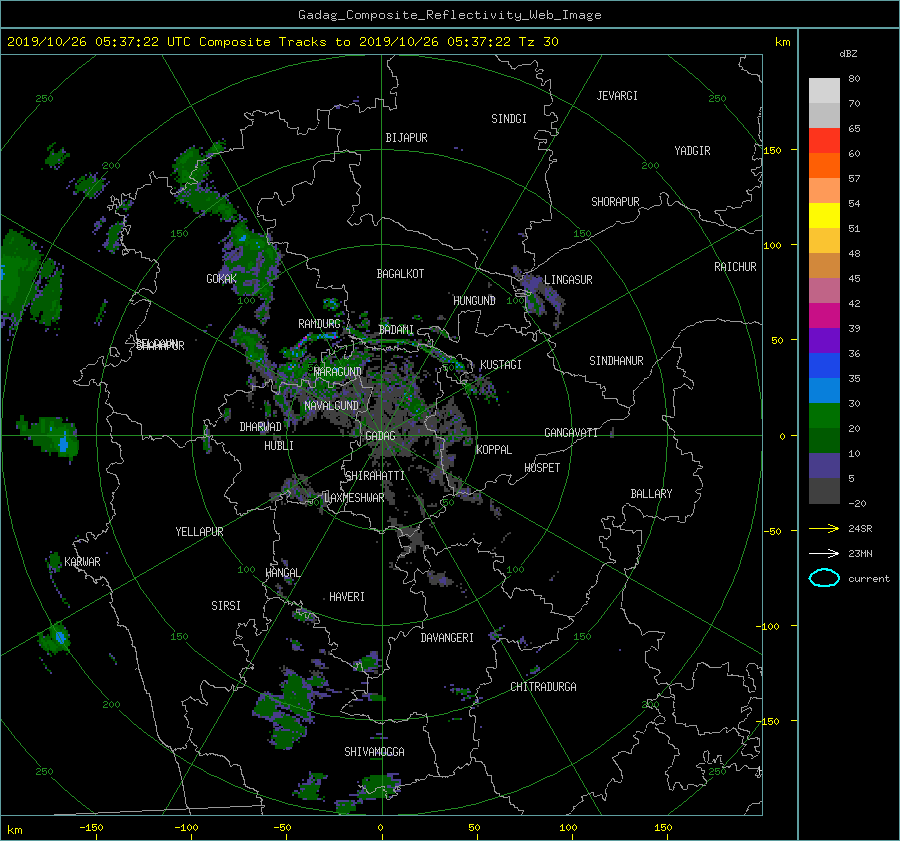Select the red swatch in dBZ legend
This screenshot has width=900, height=841.
pos(824,140)
